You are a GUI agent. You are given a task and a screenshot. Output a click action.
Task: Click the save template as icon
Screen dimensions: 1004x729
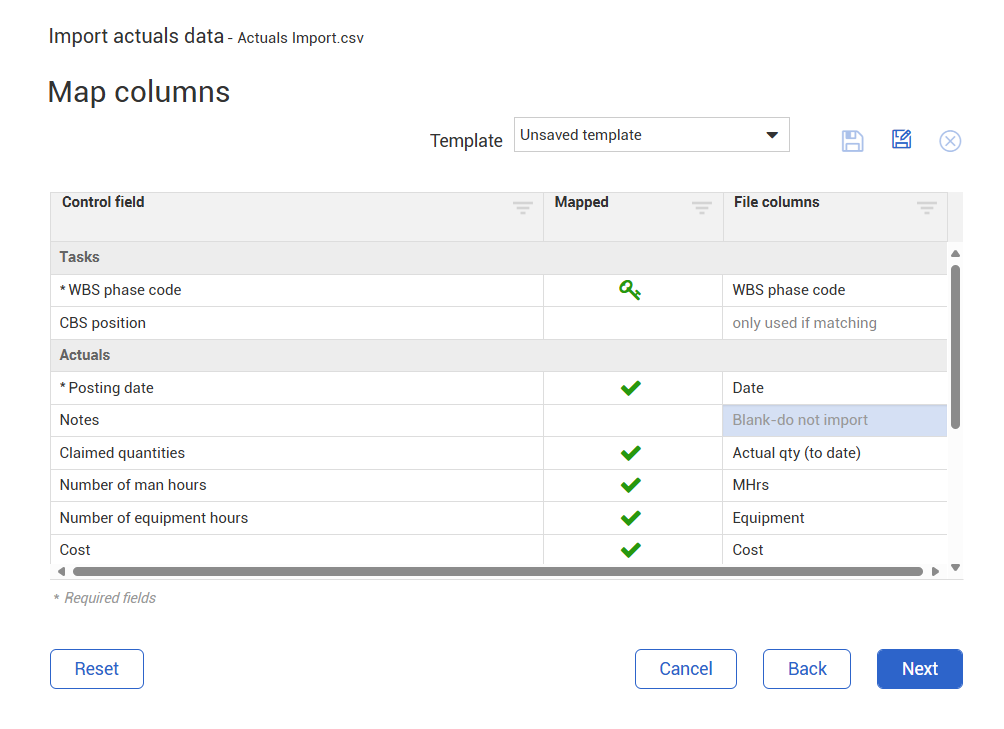coord(901,140)
